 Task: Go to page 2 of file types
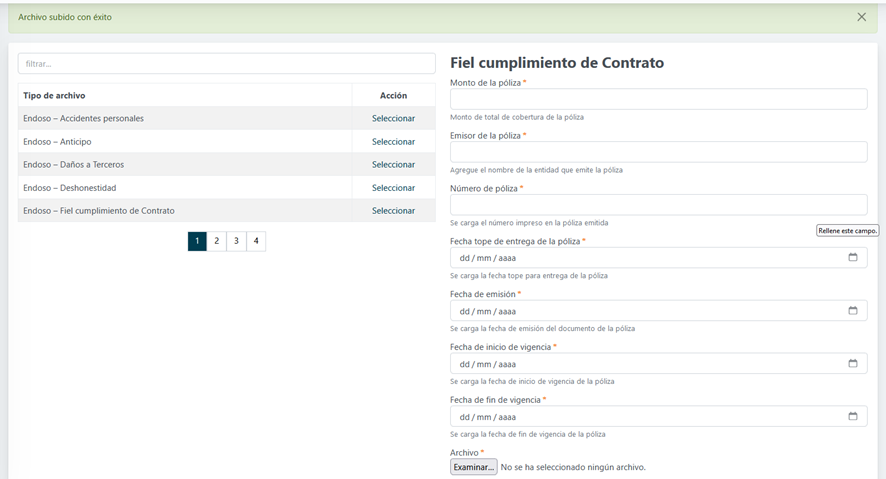[217, 241]
